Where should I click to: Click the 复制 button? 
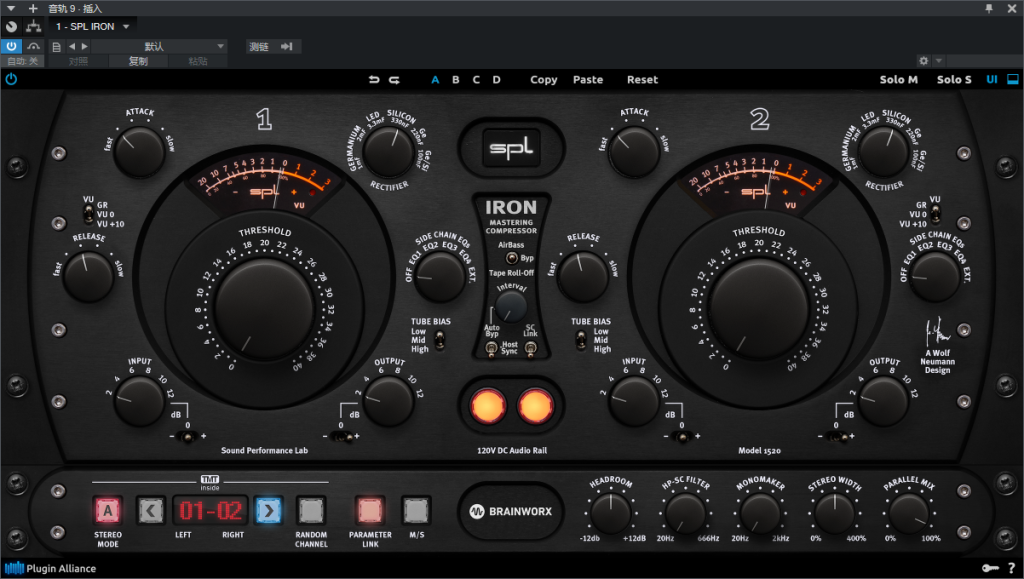coord(138,61)
